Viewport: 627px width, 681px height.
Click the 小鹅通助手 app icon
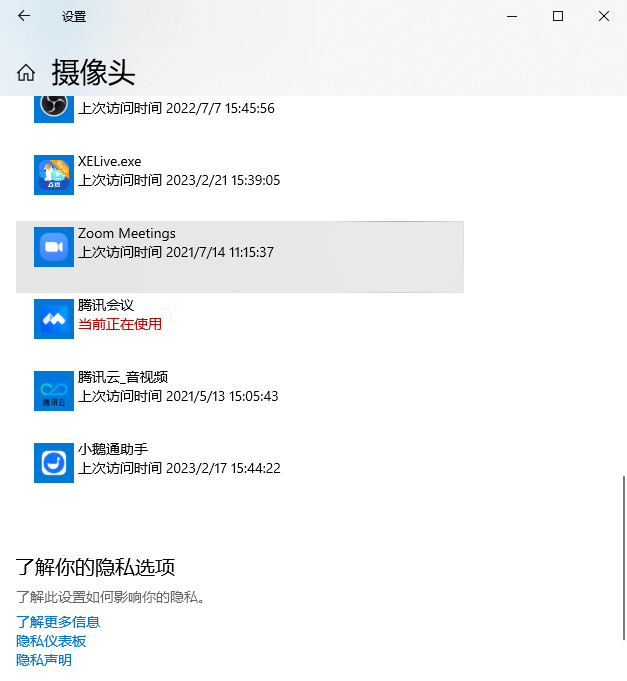tap(54, 463)
